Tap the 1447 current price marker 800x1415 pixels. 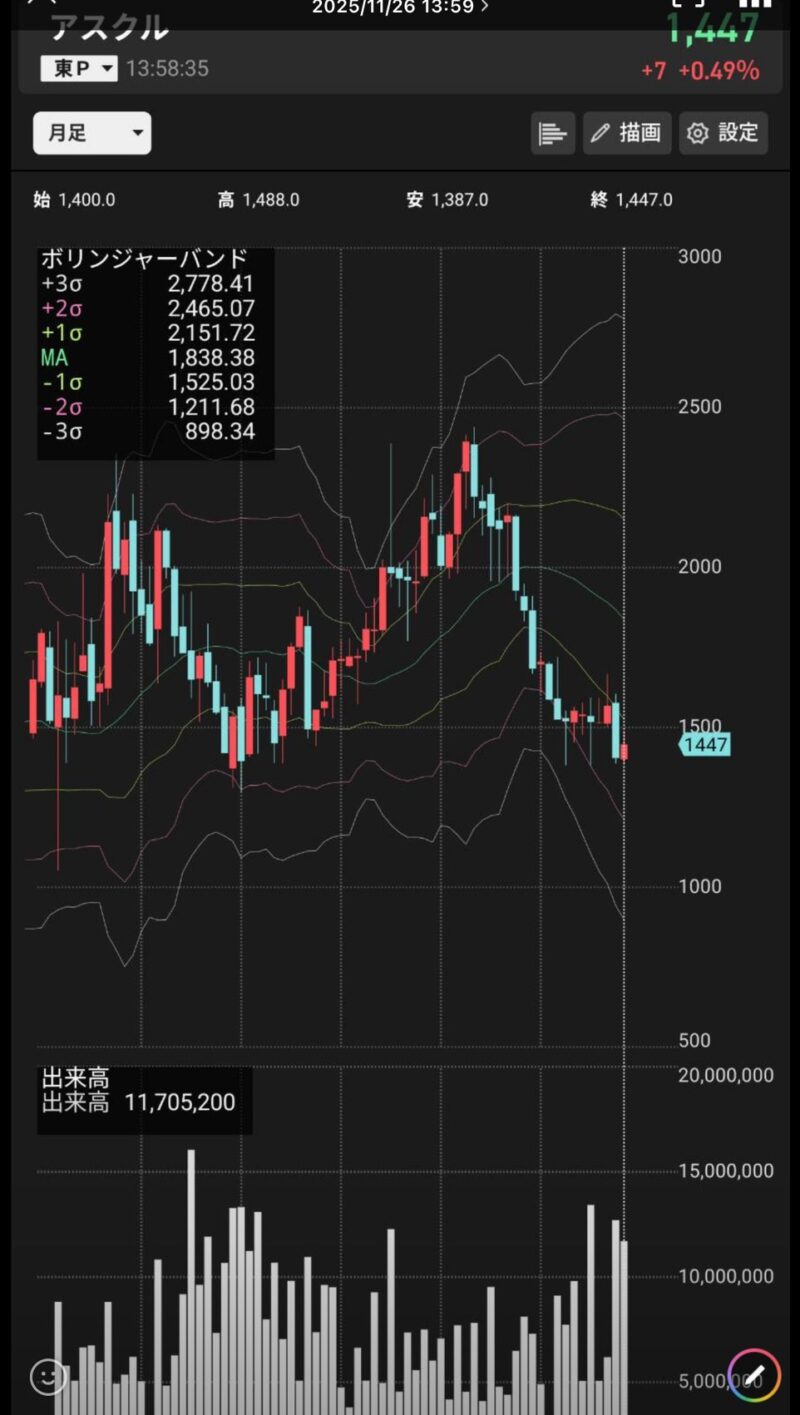coord(705,745)
